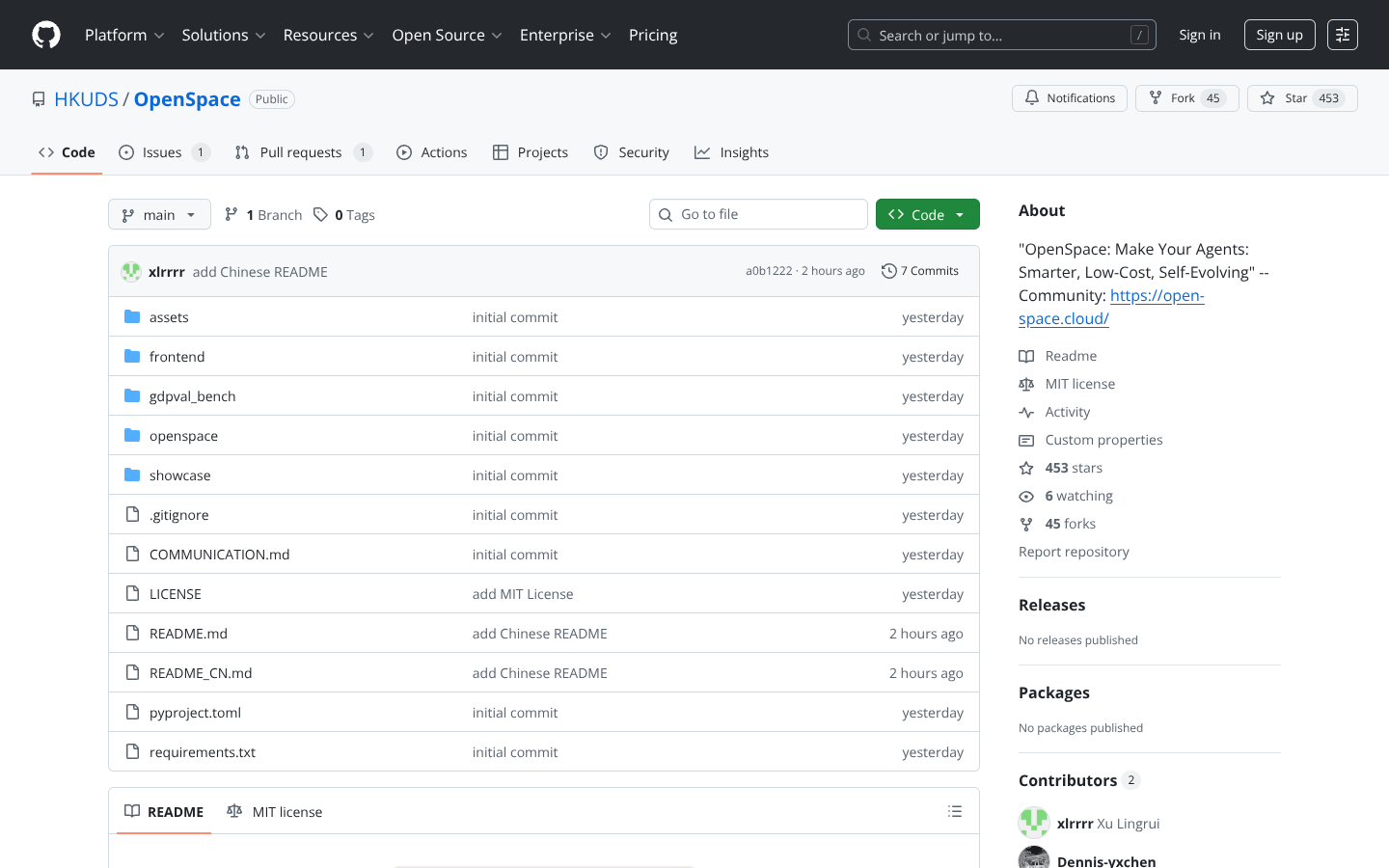This screenshot has height=868, width=1389.
Task: Click the GitHub logo icon
Action: pos(46,35)
